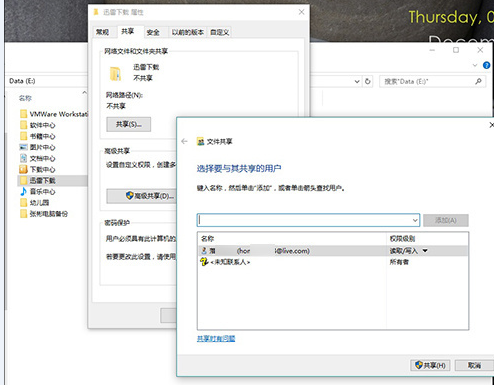Click the user icon of the live.com row

[x=204, y=251]
